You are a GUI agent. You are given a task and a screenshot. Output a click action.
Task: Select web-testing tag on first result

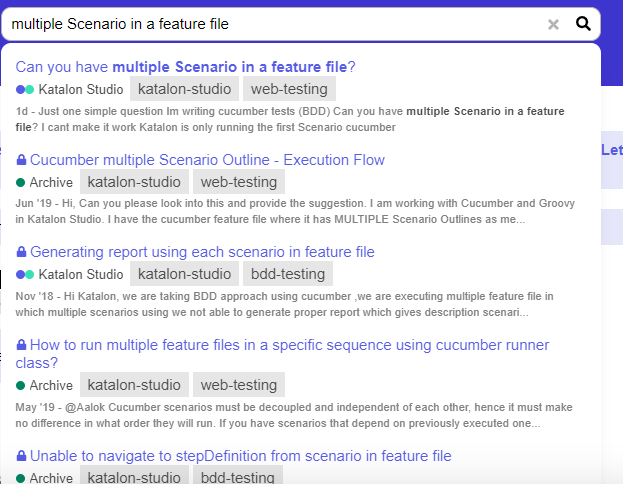[288, 90]
